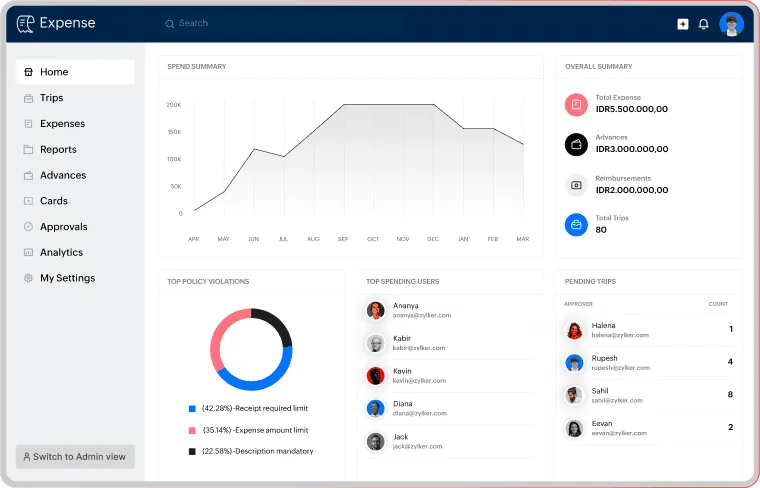
Task: Click the Diana user name
Action: (x=403, y=404)
